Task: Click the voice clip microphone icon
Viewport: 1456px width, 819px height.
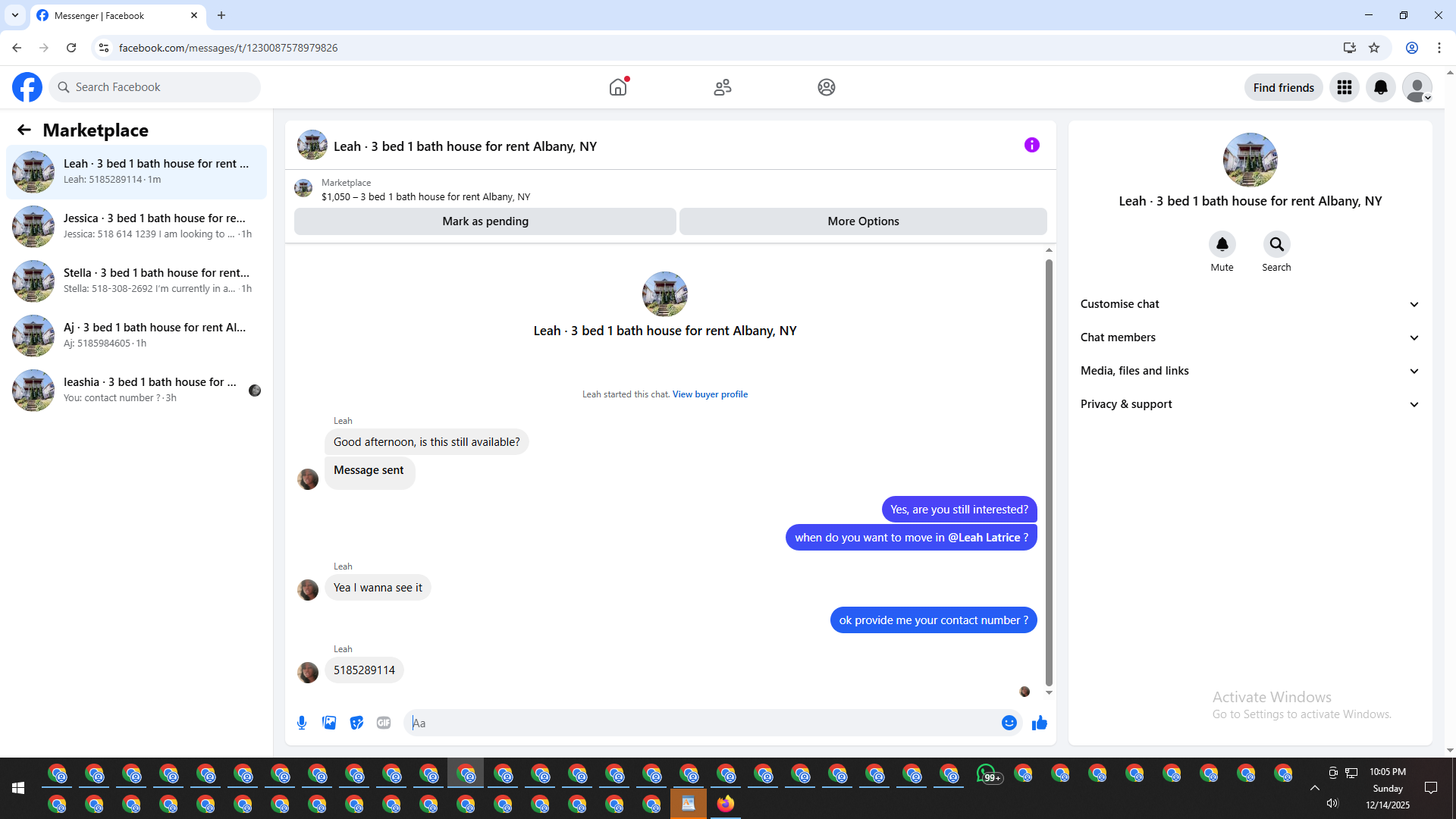Action: pyautogui.click(x=302, y=723)
